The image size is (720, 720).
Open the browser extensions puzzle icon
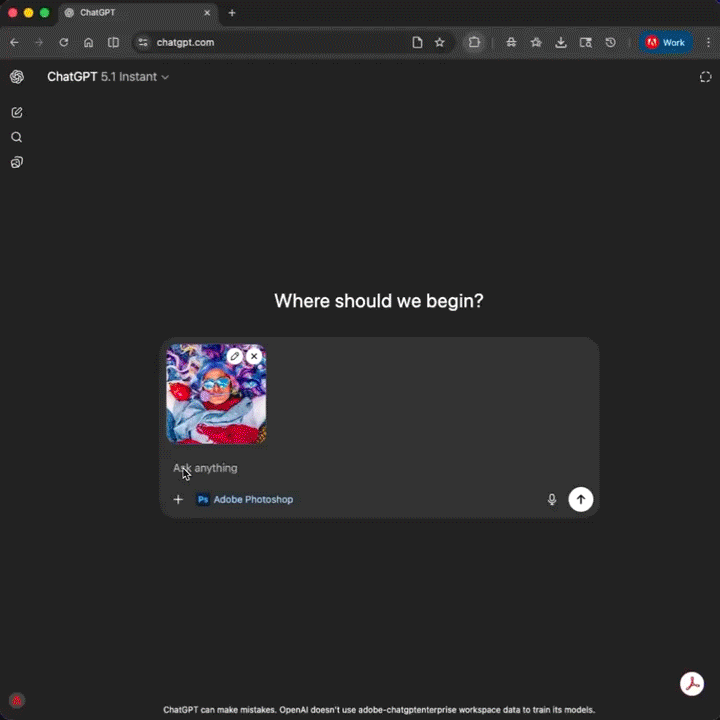click(474, 42)
